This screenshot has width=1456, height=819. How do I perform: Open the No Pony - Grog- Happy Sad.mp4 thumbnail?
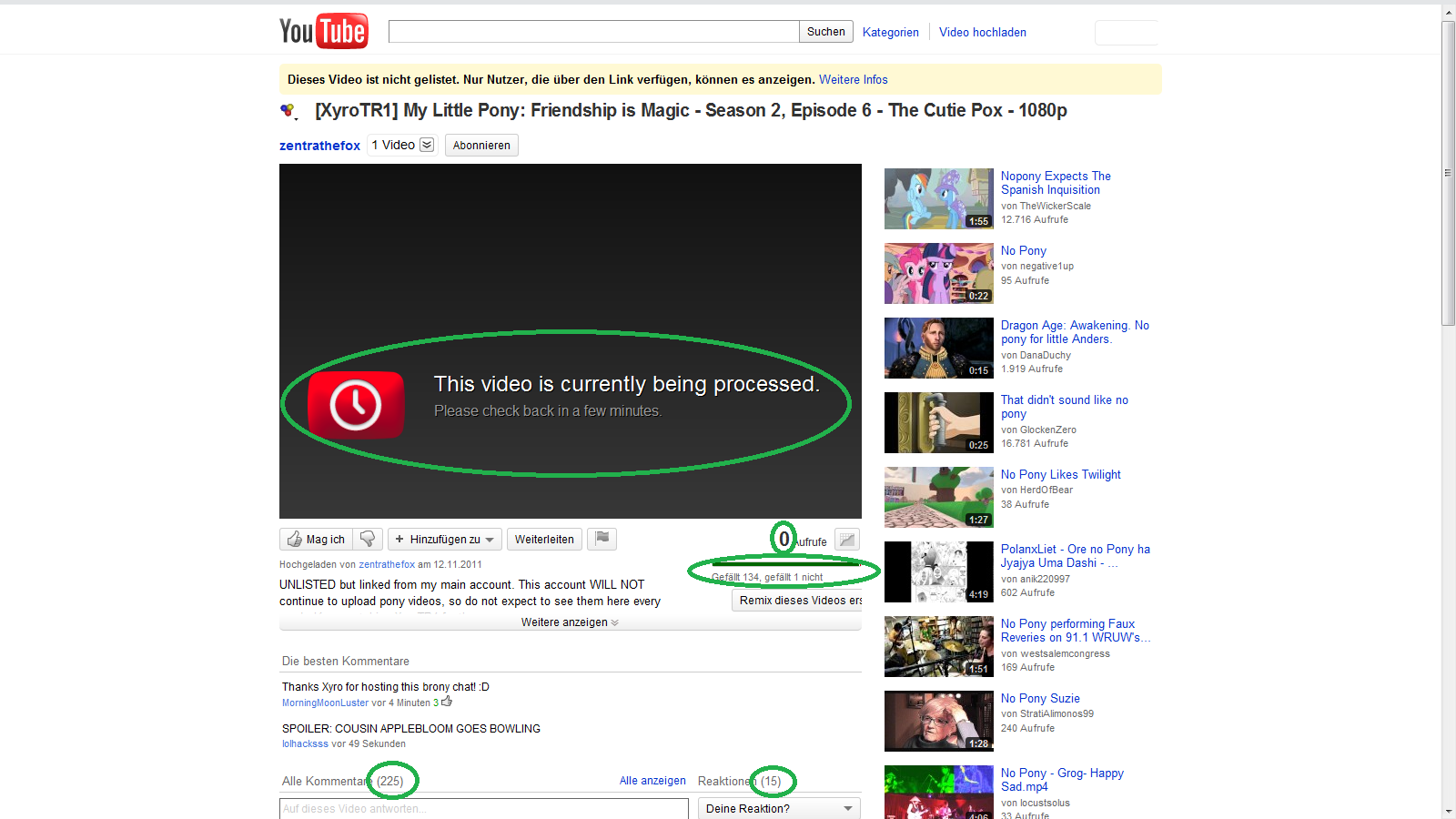(939, 793)
